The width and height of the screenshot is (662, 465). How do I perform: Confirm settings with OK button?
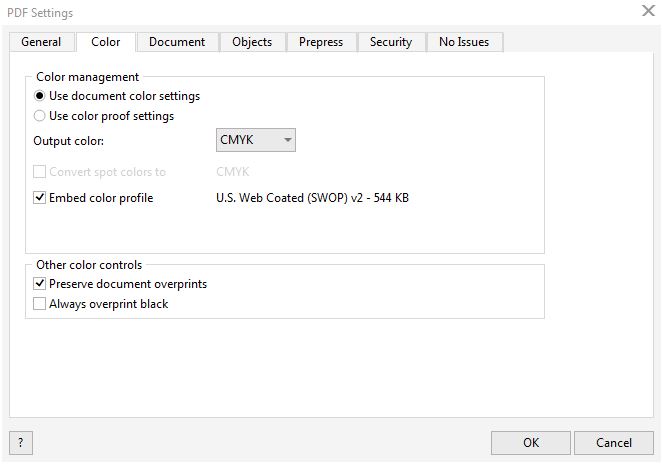(x=531, y=443)
